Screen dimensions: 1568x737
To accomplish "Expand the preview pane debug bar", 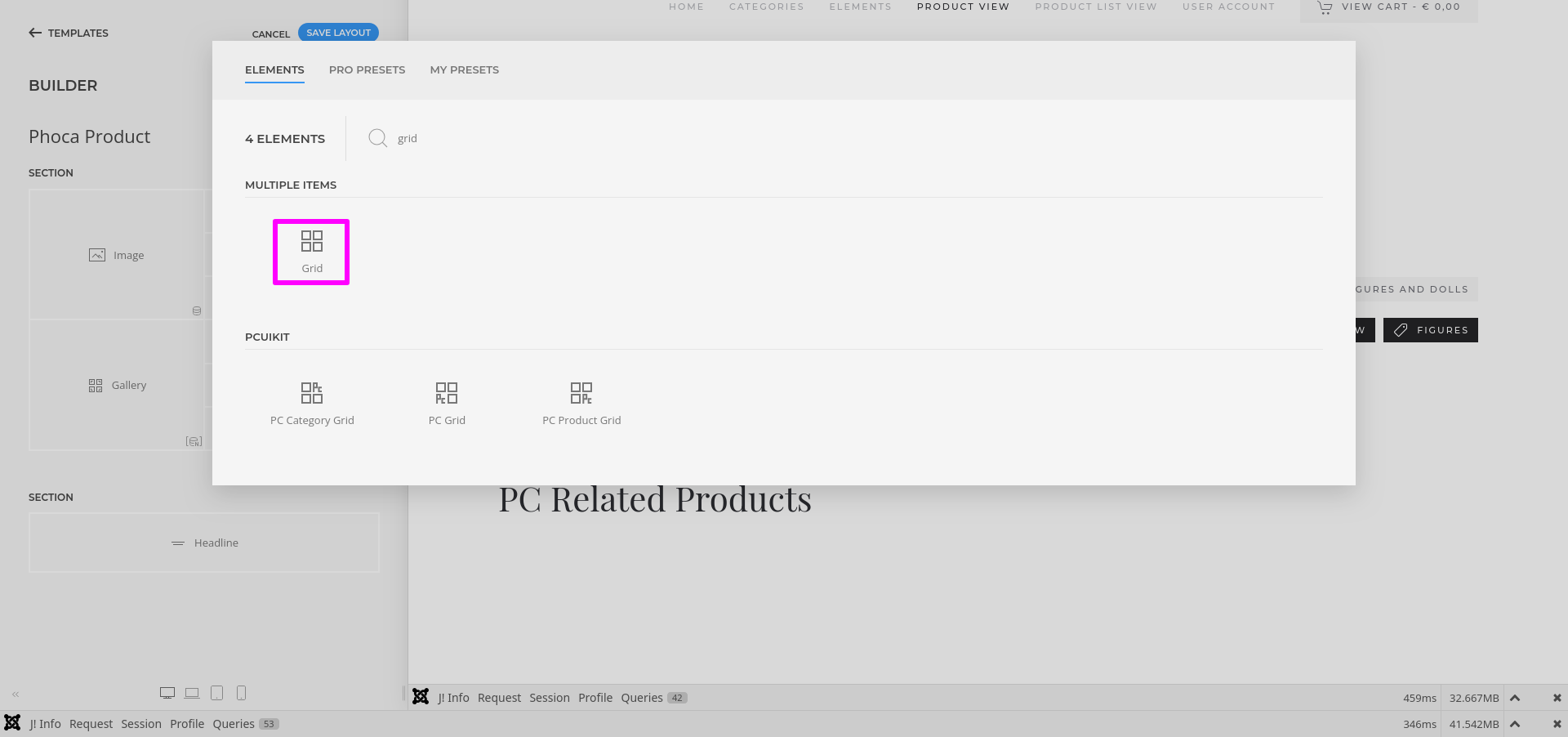I will coord(1515,698).
